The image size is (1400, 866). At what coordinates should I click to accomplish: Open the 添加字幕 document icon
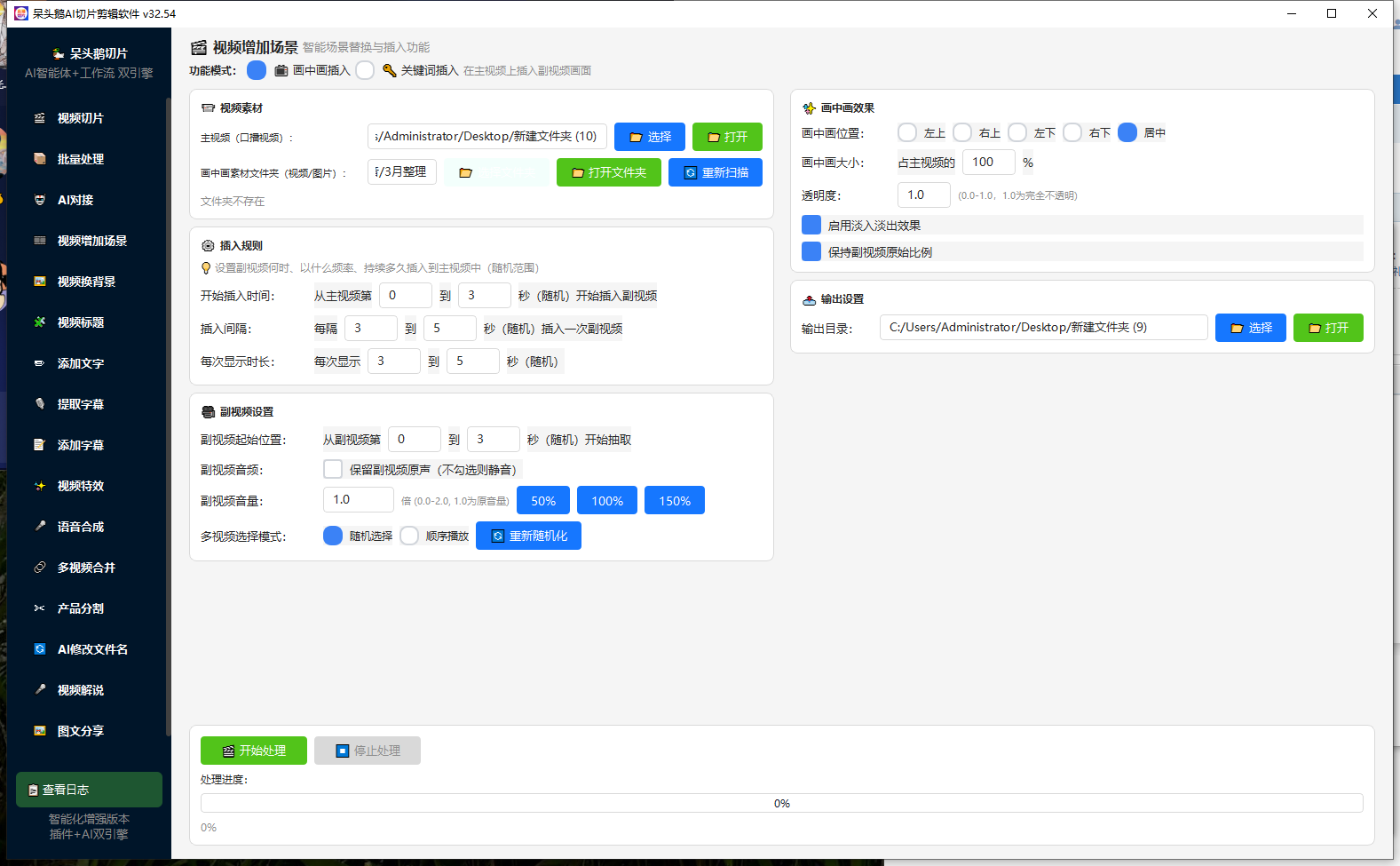39,445
